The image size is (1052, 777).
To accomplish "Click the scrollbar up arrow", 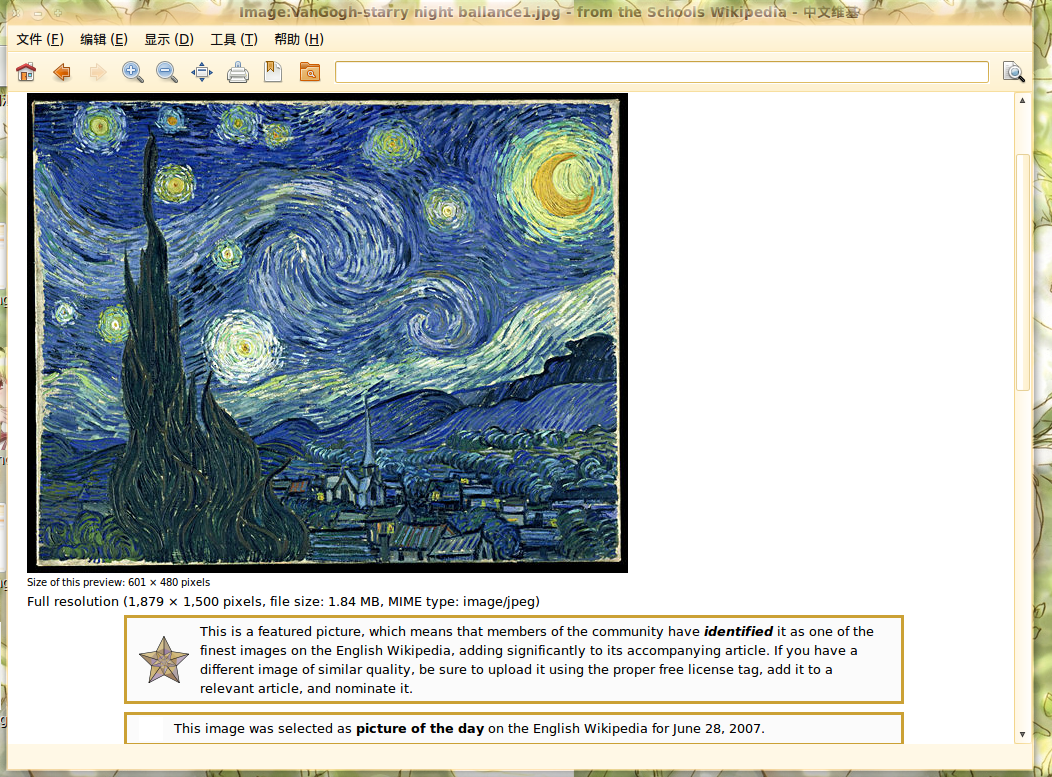I will (1022, 101).
